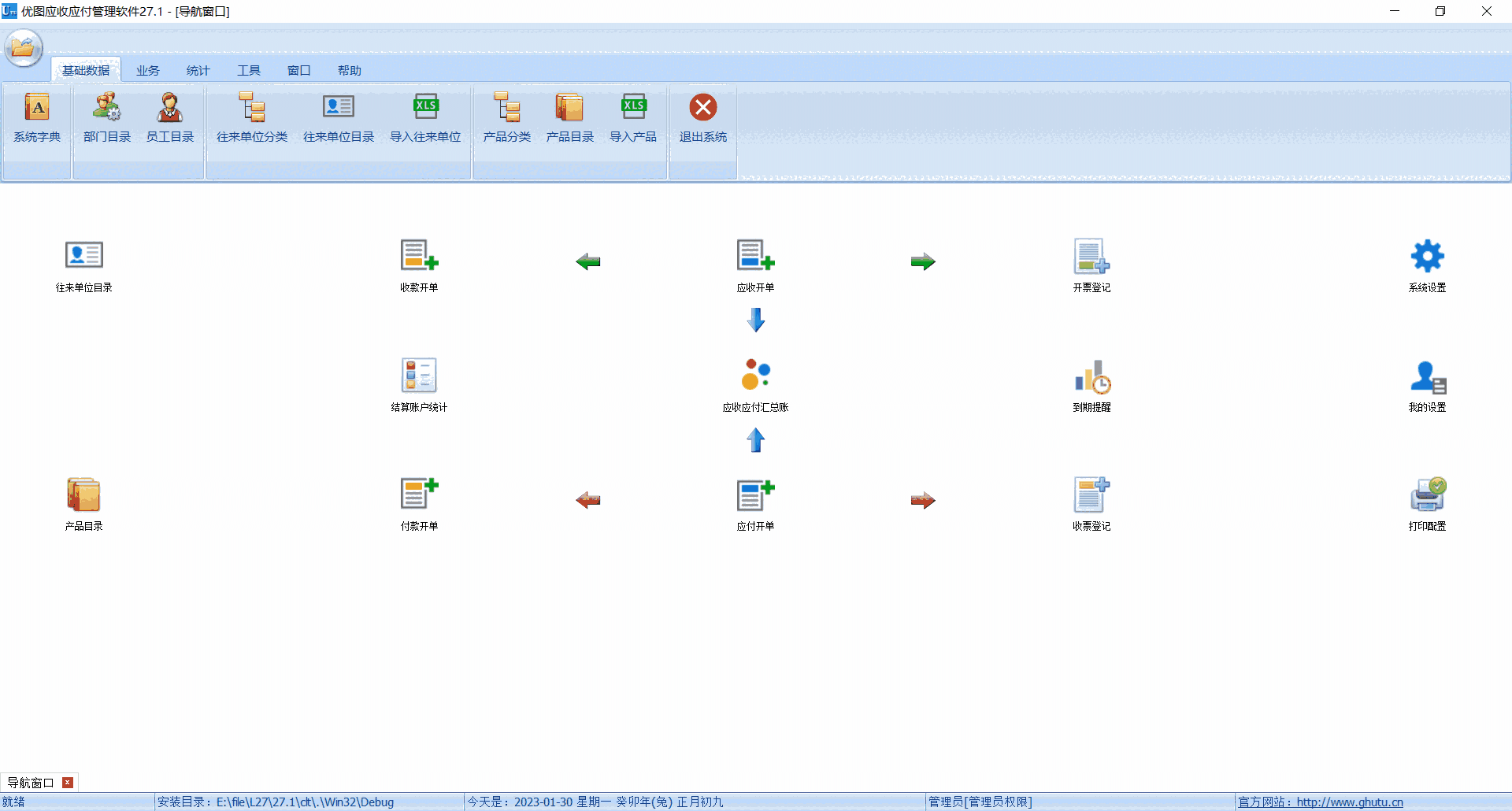Open 应付开单 navigation icon
This screenshot has height=811, width=1512.
pyautogui.click(x=756, y=505)
